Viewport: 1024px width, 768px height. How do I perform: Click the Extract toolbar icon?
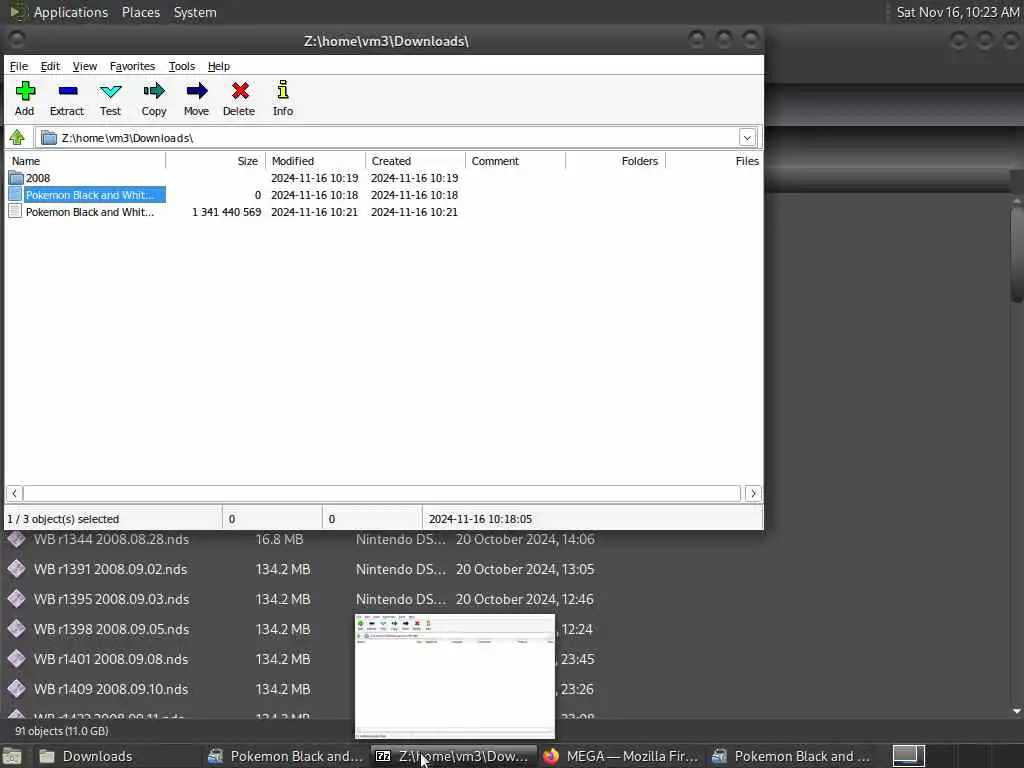67,91
